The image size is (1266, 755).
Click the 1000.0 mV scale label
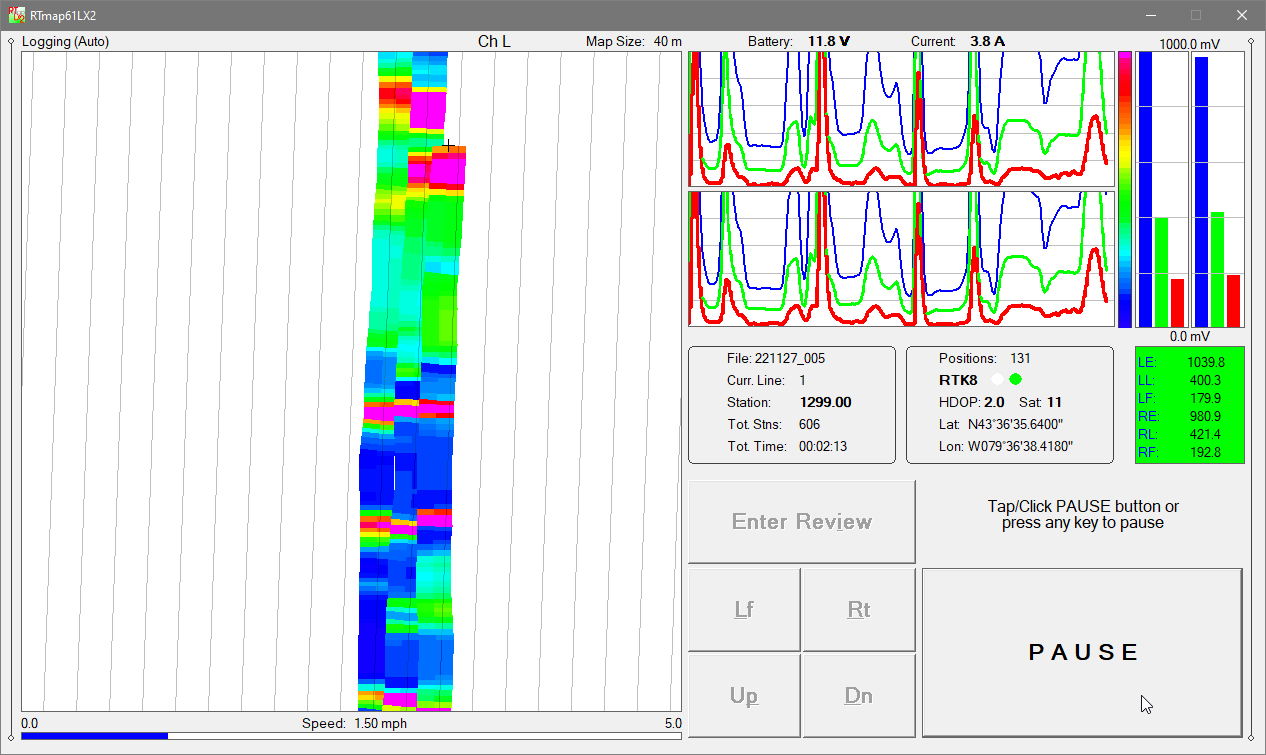tap(1189, 44)
